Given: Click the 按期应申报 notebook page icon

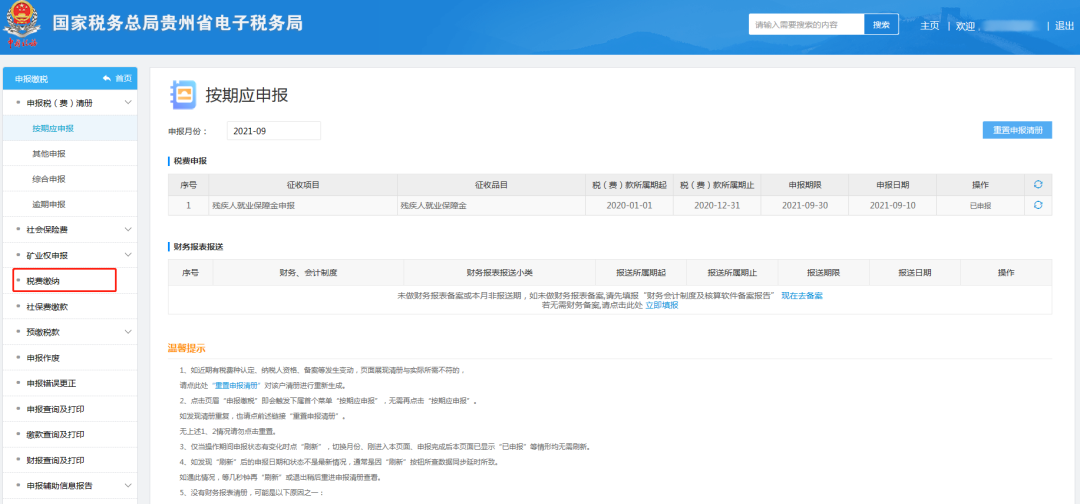Looking at the screenshot, I should tap(183, 95).
